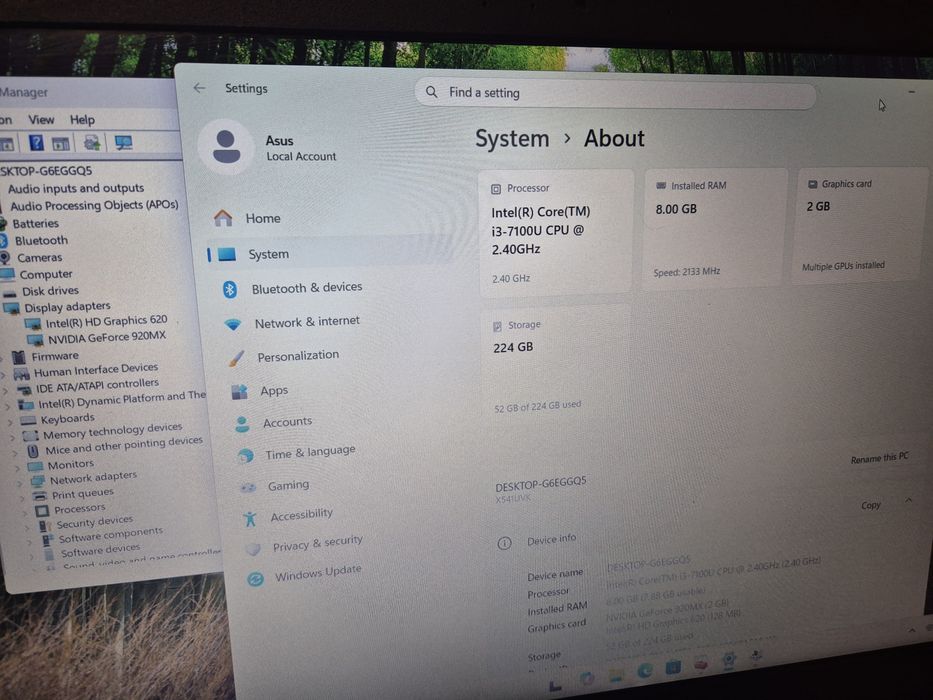
Task: Select Audio Processing Objects (APOs) row
Action: 94,205
